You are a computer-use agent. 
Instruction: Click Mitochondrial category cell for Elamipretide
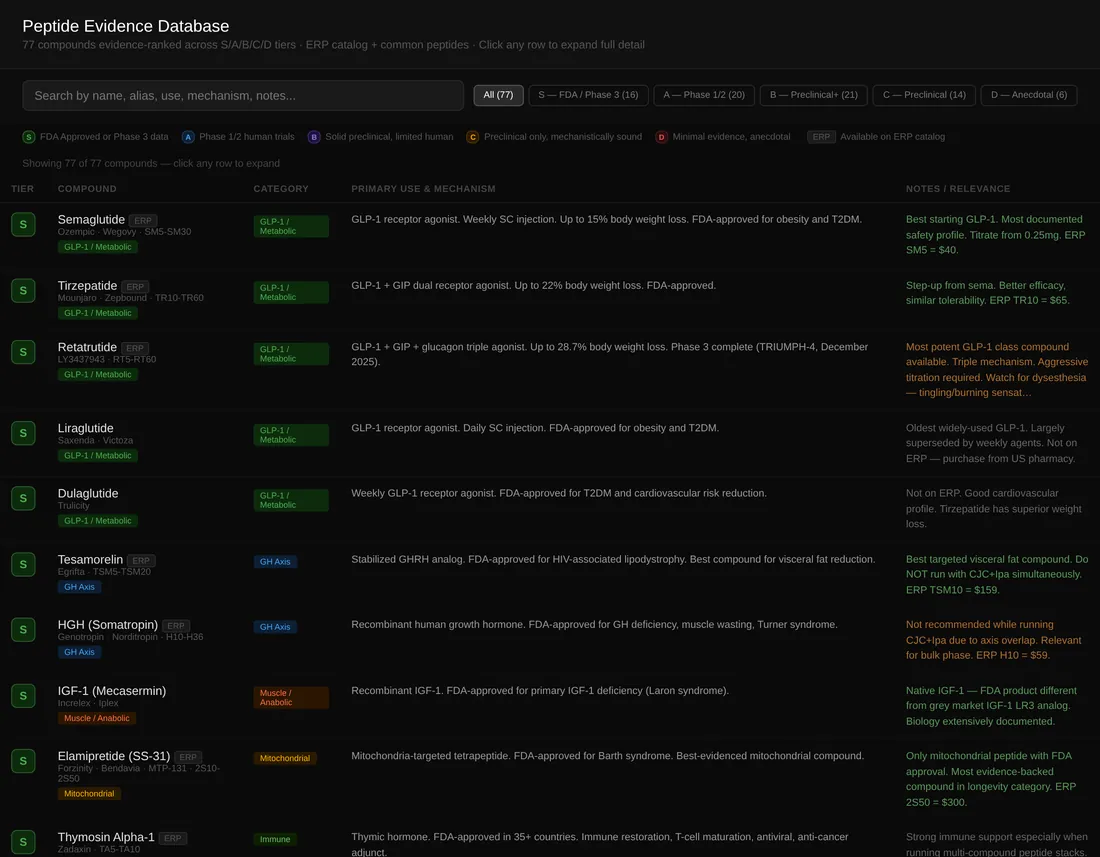tap(285, 758)
